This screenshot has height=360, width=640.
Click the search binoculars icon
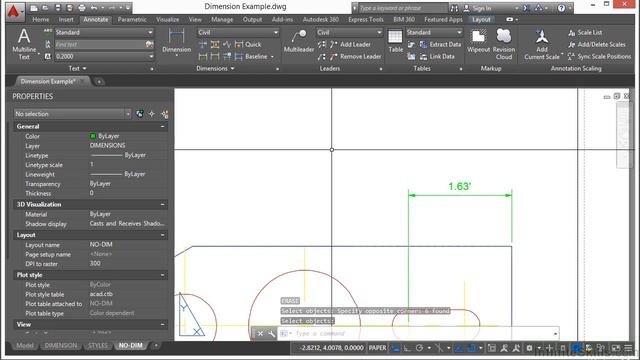click(x=454, y=8)
